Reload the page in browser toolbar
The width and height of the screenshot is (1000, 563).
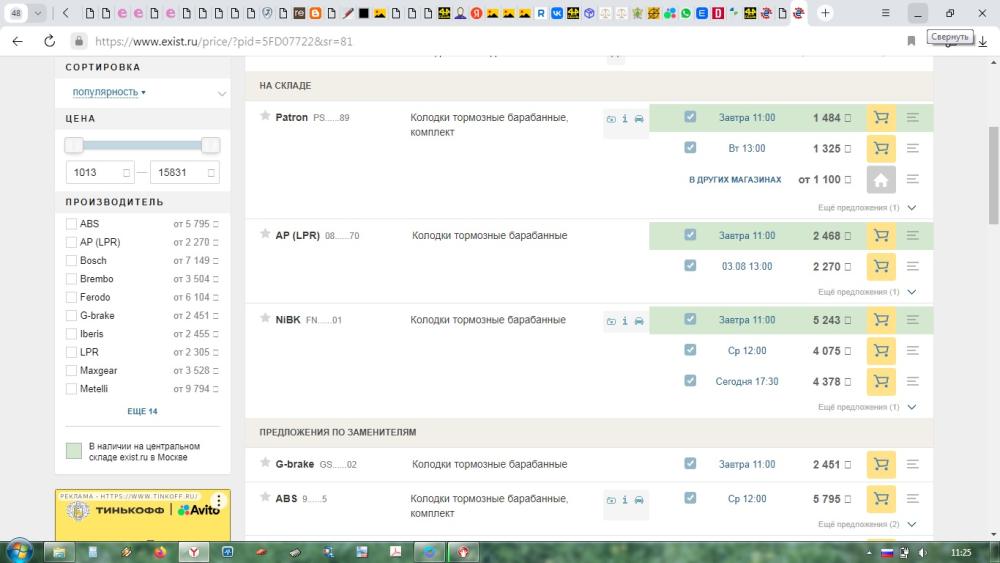coord(49,41)
